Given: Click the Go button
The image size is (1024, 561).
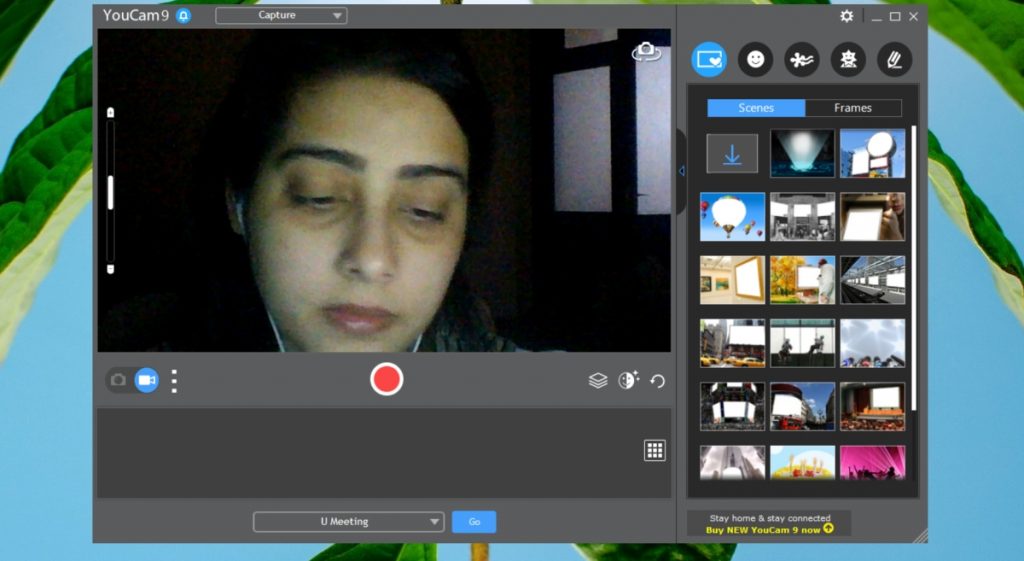Looking at the screenshot, I should [x=474, y=522].
